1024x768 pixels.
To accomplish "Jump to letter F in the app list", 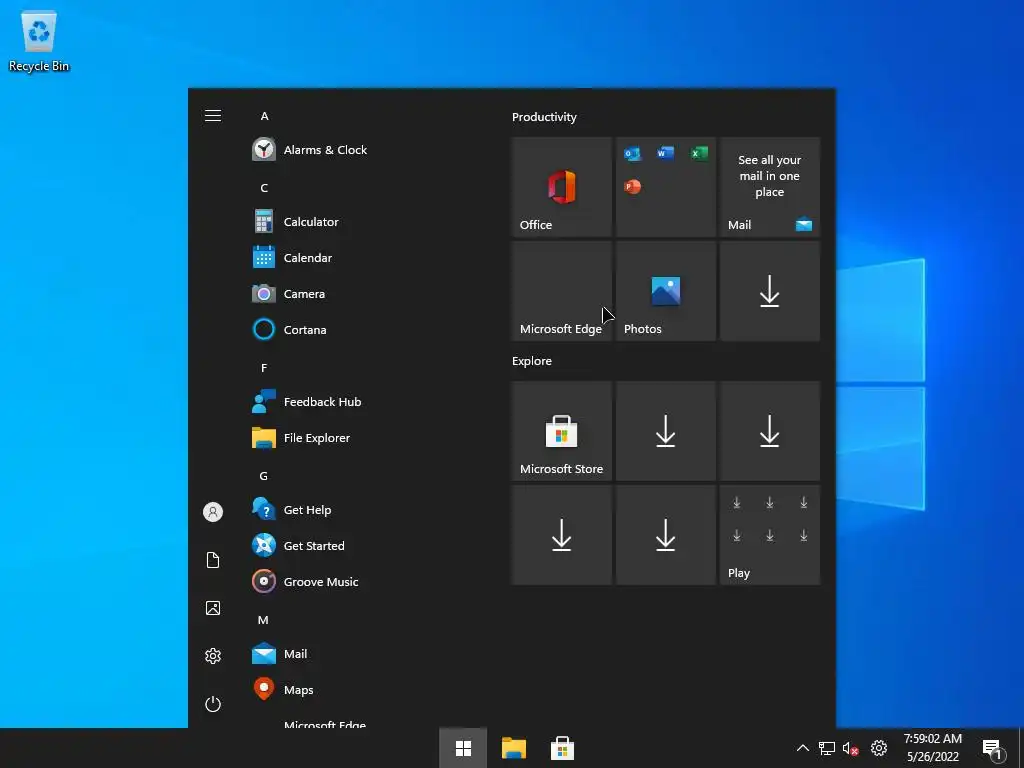I will point(264,368).
